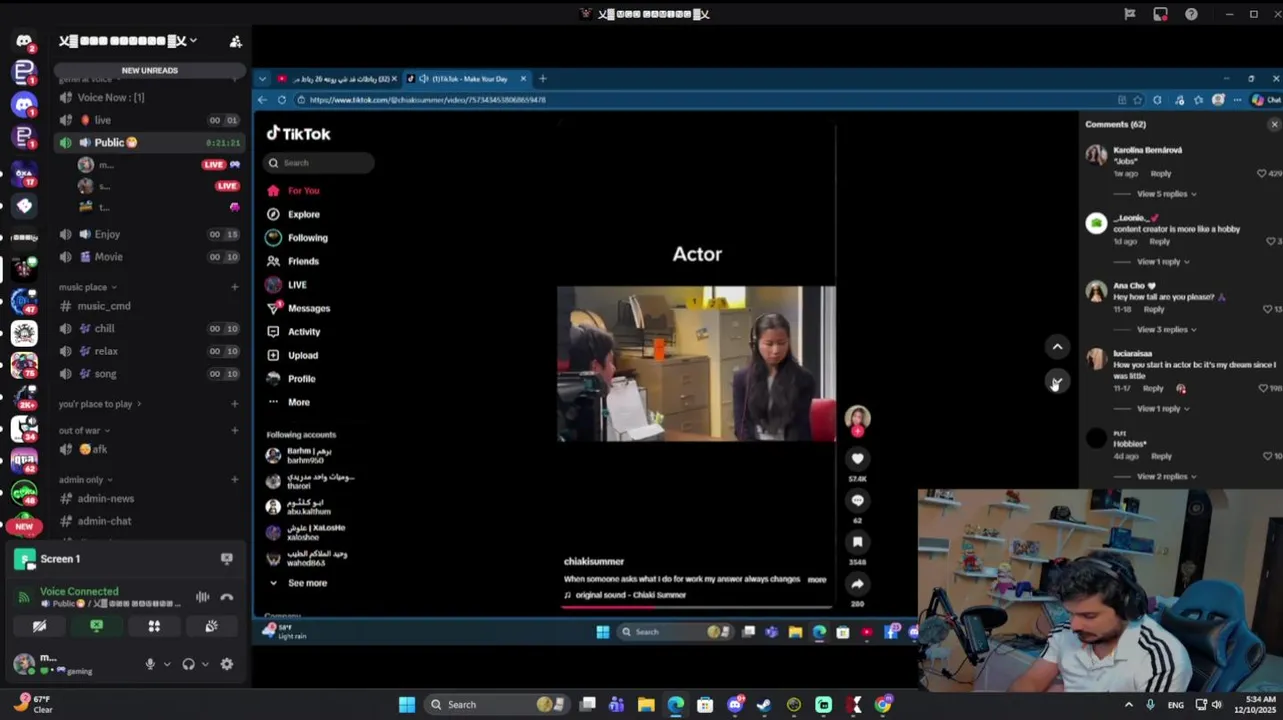Open headphone output options arrow
1283x720 pixels.
coord(205,664)
